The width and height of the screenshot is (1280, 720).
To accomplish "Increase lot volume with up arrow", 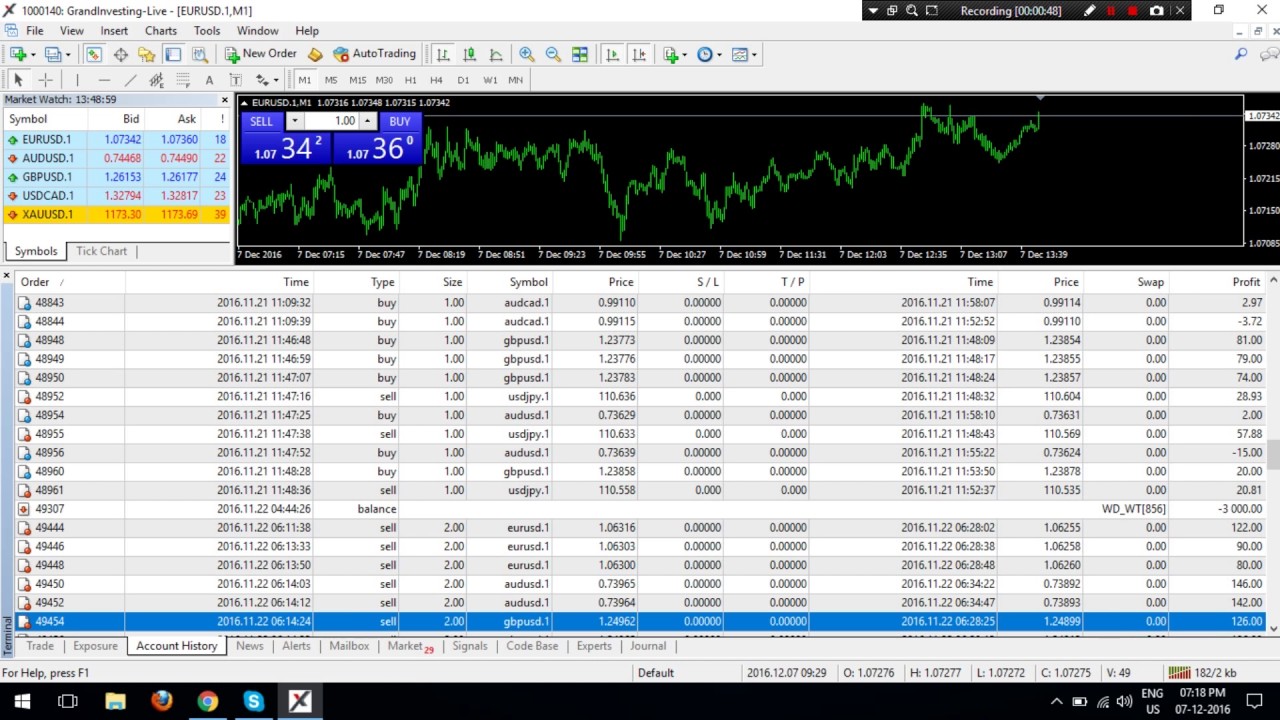I will click(x=367, y=121).
